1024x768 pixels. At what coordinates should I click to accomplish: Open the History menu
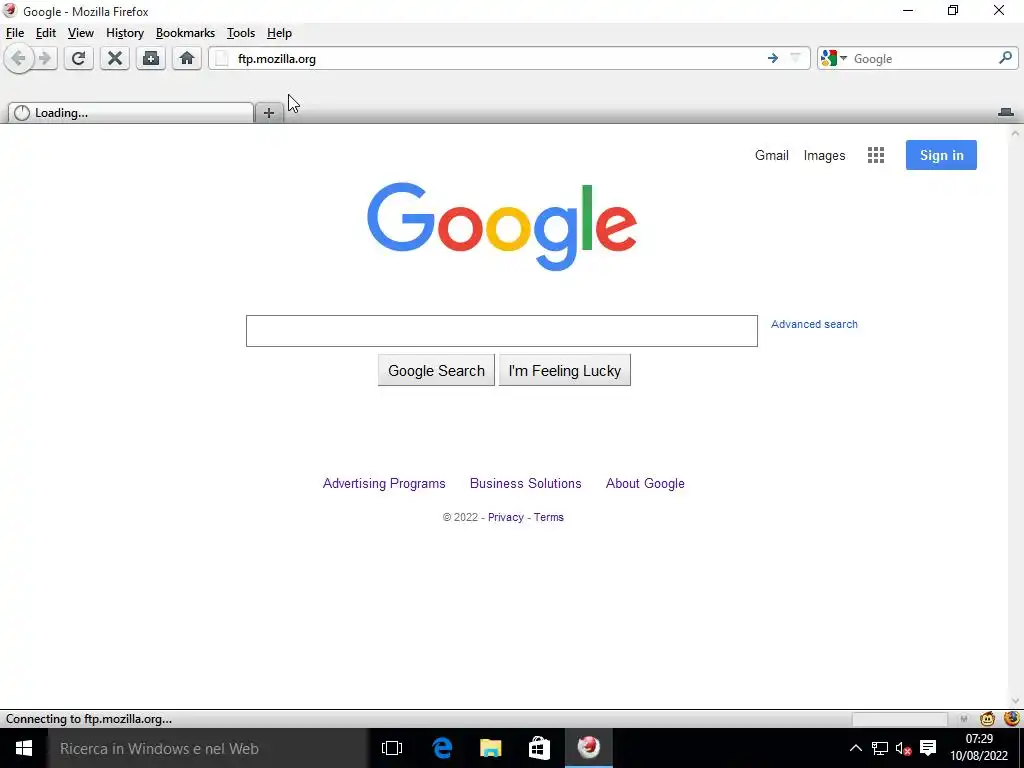coord(125,33)
